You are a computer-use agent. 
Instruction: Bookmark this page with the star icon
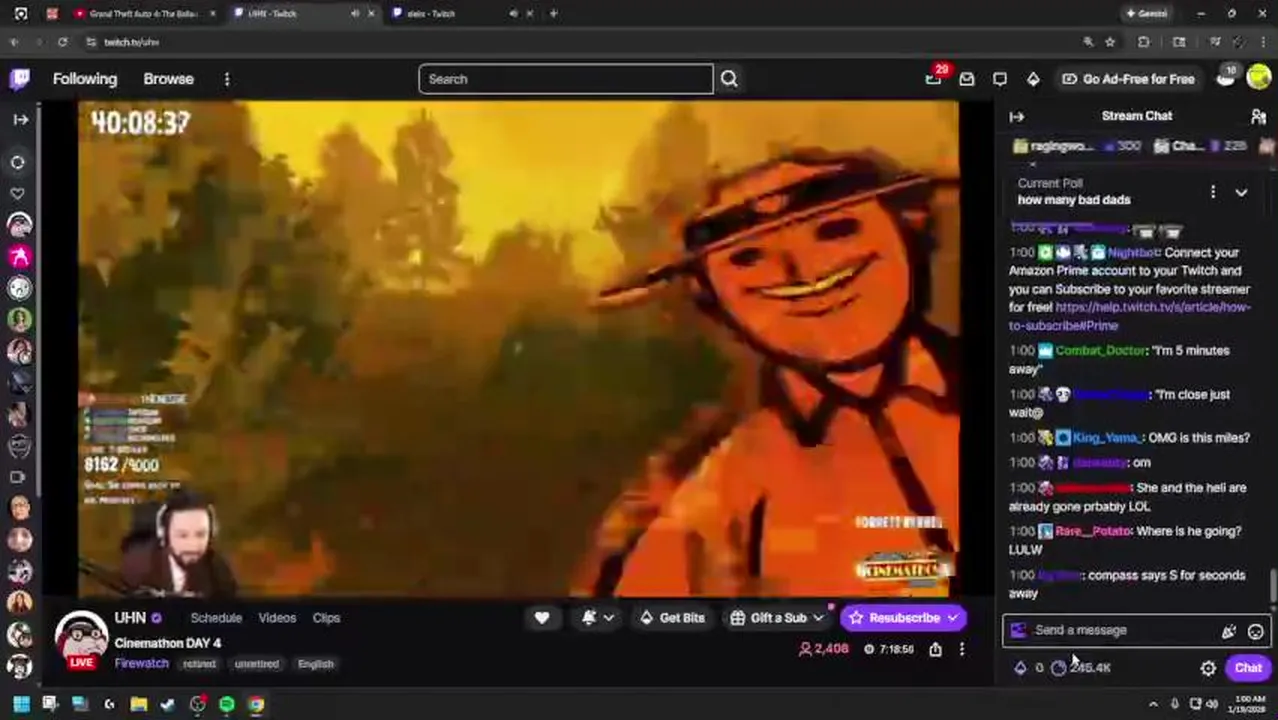tap(1110, 42)
